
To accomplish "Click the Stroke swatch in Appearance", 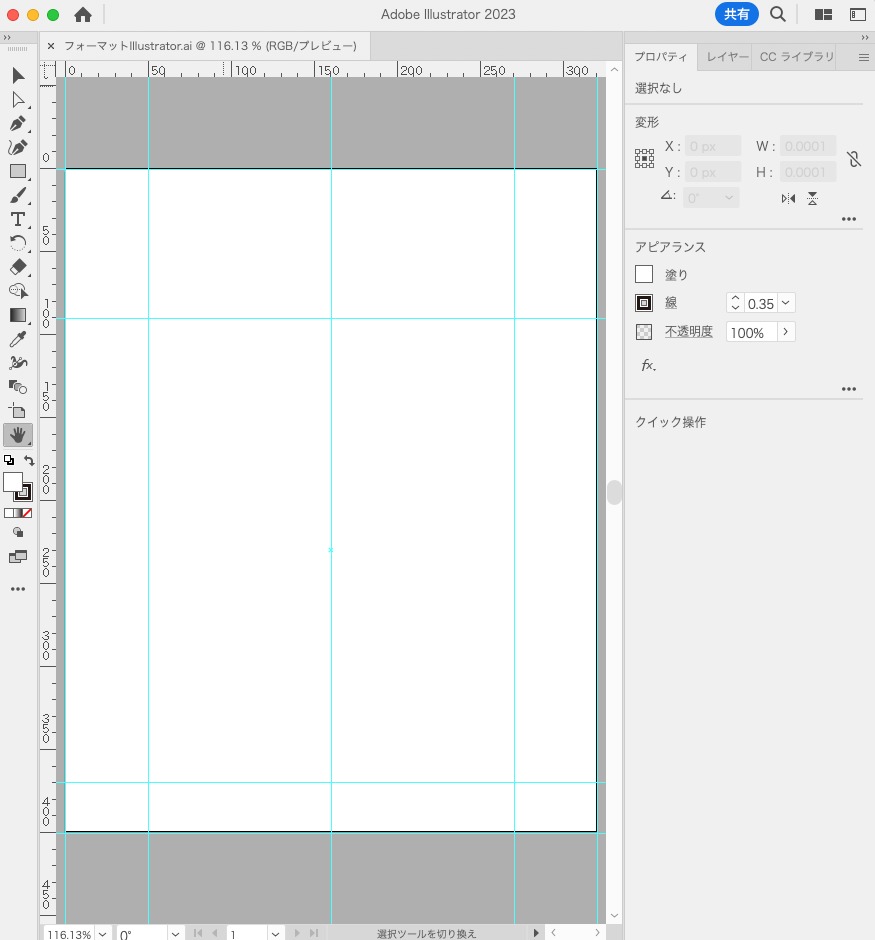I will (644, 303).
